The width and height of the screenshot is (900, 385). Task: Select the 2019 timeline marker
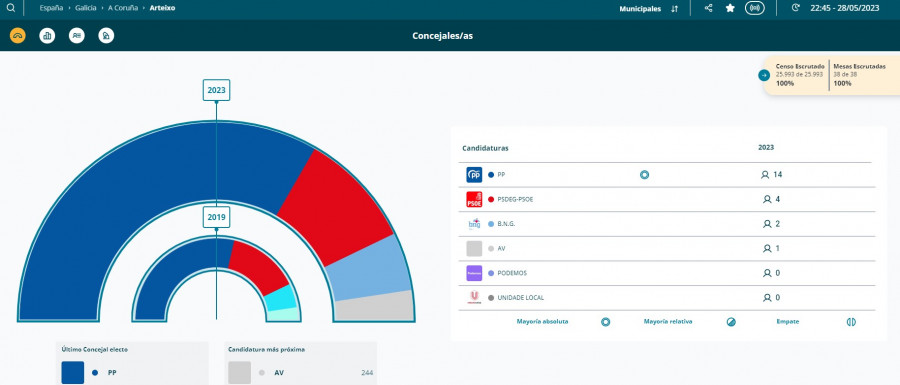point(216,217)
